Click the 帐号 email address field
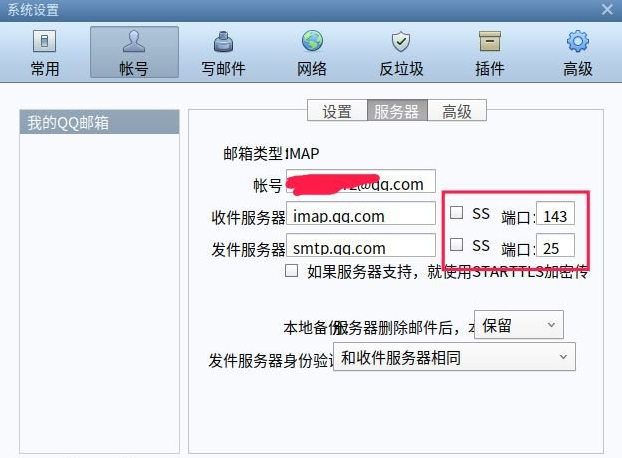 click(x=361, y=182)
